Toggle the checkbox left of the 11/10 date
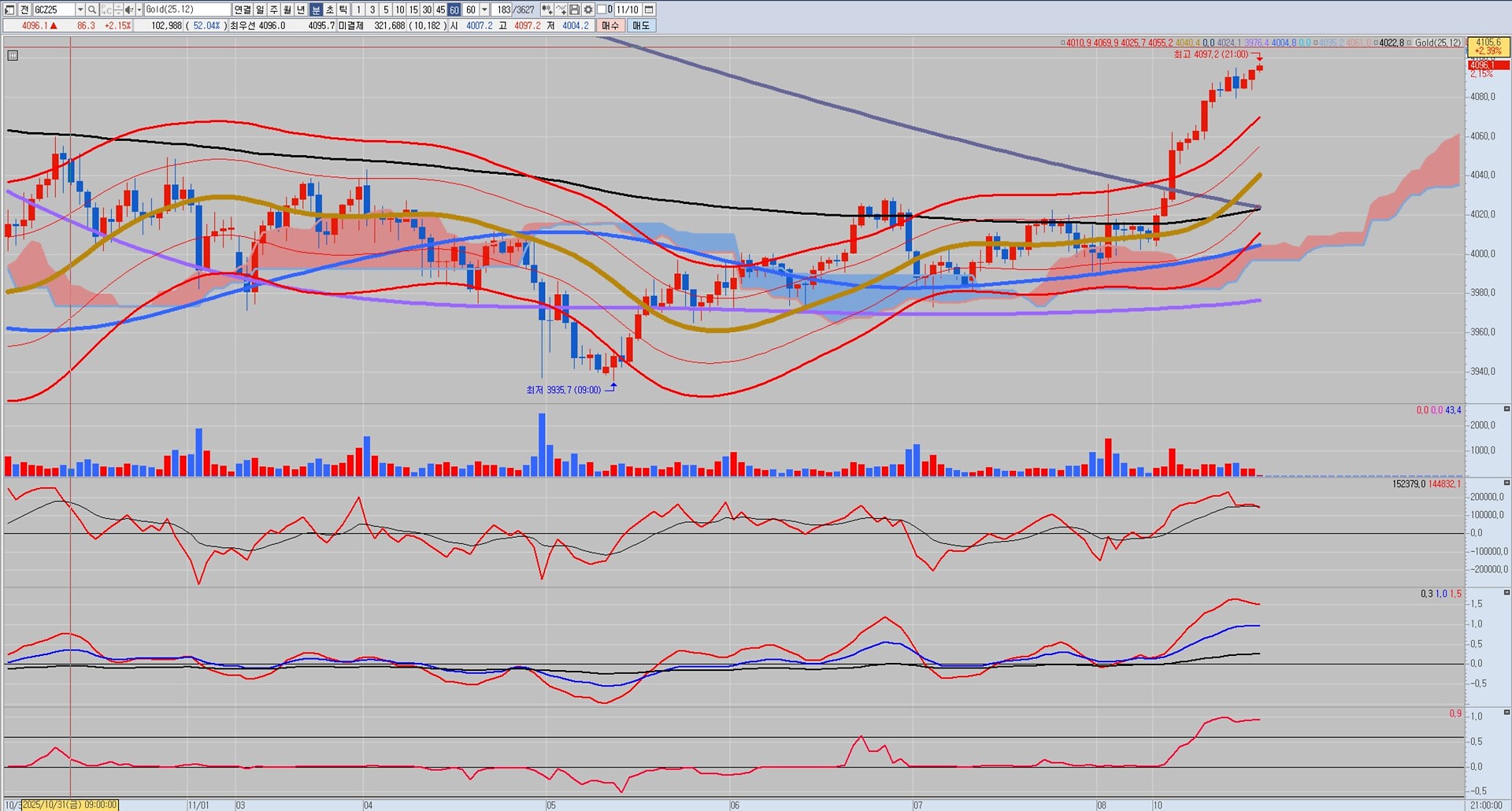The image size is (1512, 811). pos(602,9)
